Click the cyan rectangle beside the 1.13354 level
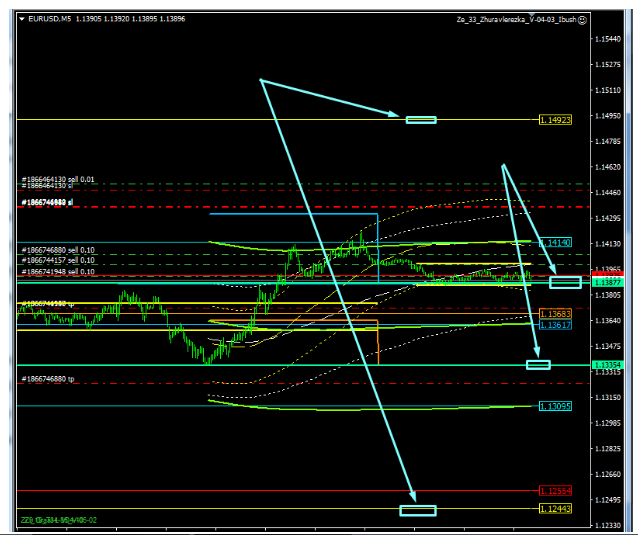The width and height of the screenshot is (638, 535). (538, 364)
